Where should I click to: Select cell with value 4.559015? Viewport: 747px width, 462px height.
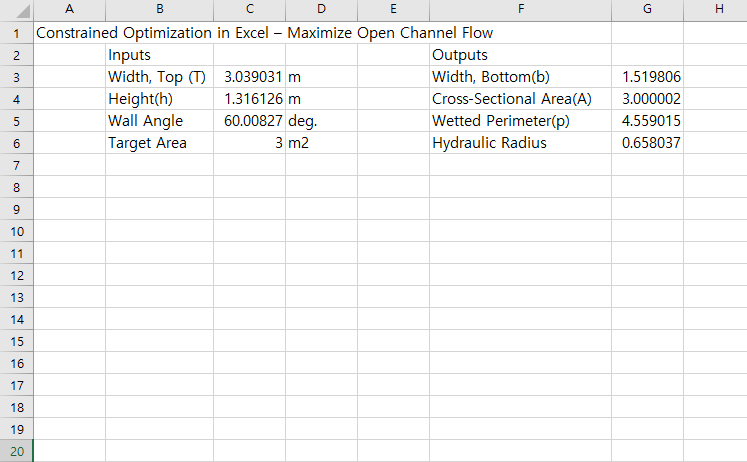647,121
